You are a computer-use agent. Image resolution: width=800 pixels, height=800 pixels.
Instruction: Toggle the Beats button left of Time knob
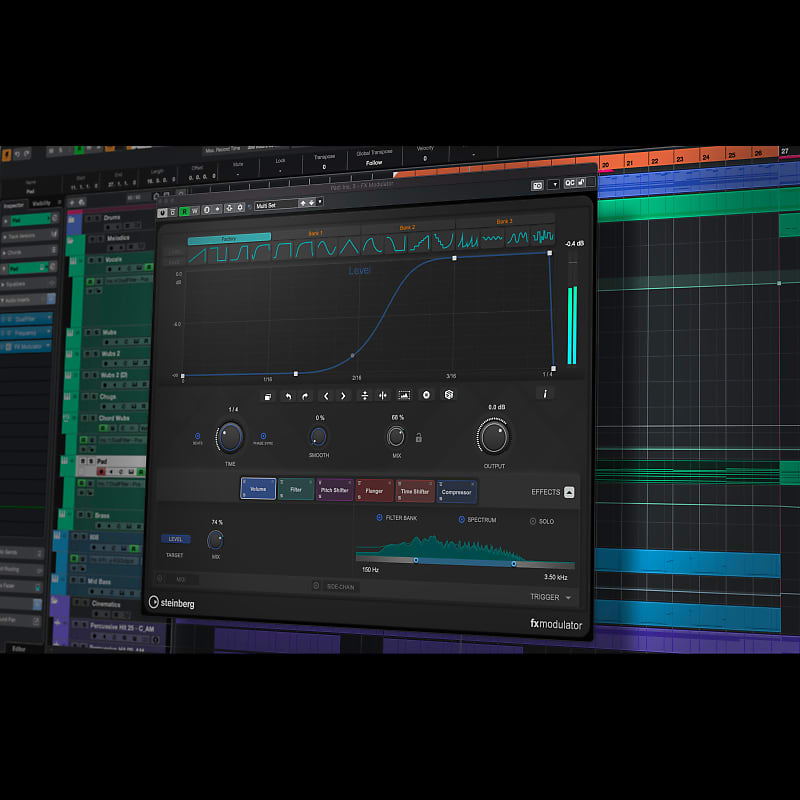197,436
